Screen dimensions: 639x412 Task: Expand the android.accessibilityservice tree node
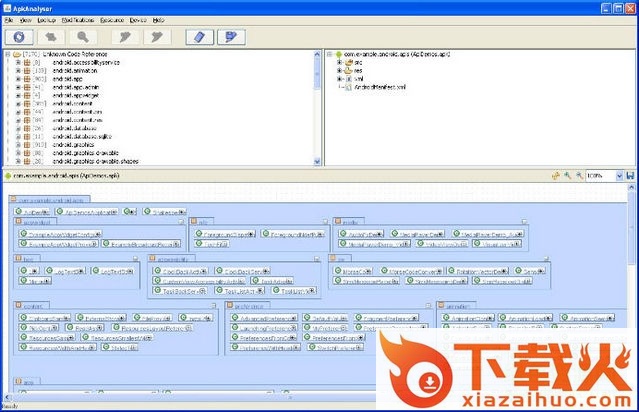tap(18, 62)
